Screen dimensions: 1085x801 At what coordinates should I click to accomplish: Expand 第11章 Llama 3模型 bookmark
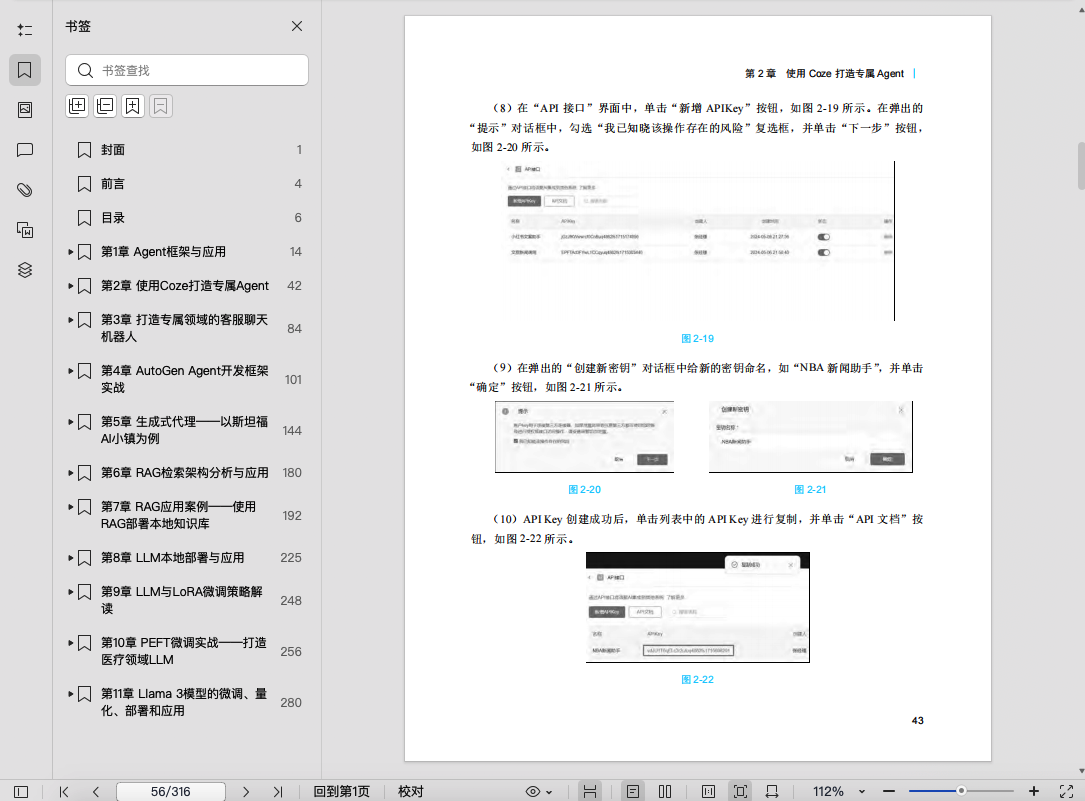71,693
